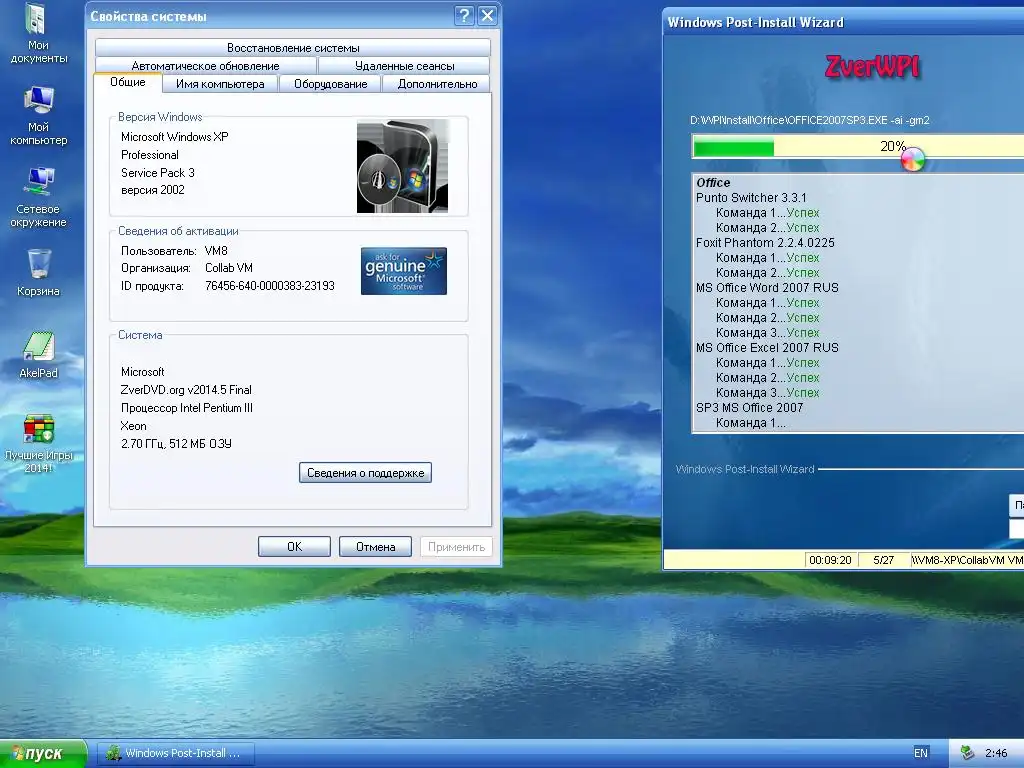Click the 5/27 progress counter

point(884,560)
